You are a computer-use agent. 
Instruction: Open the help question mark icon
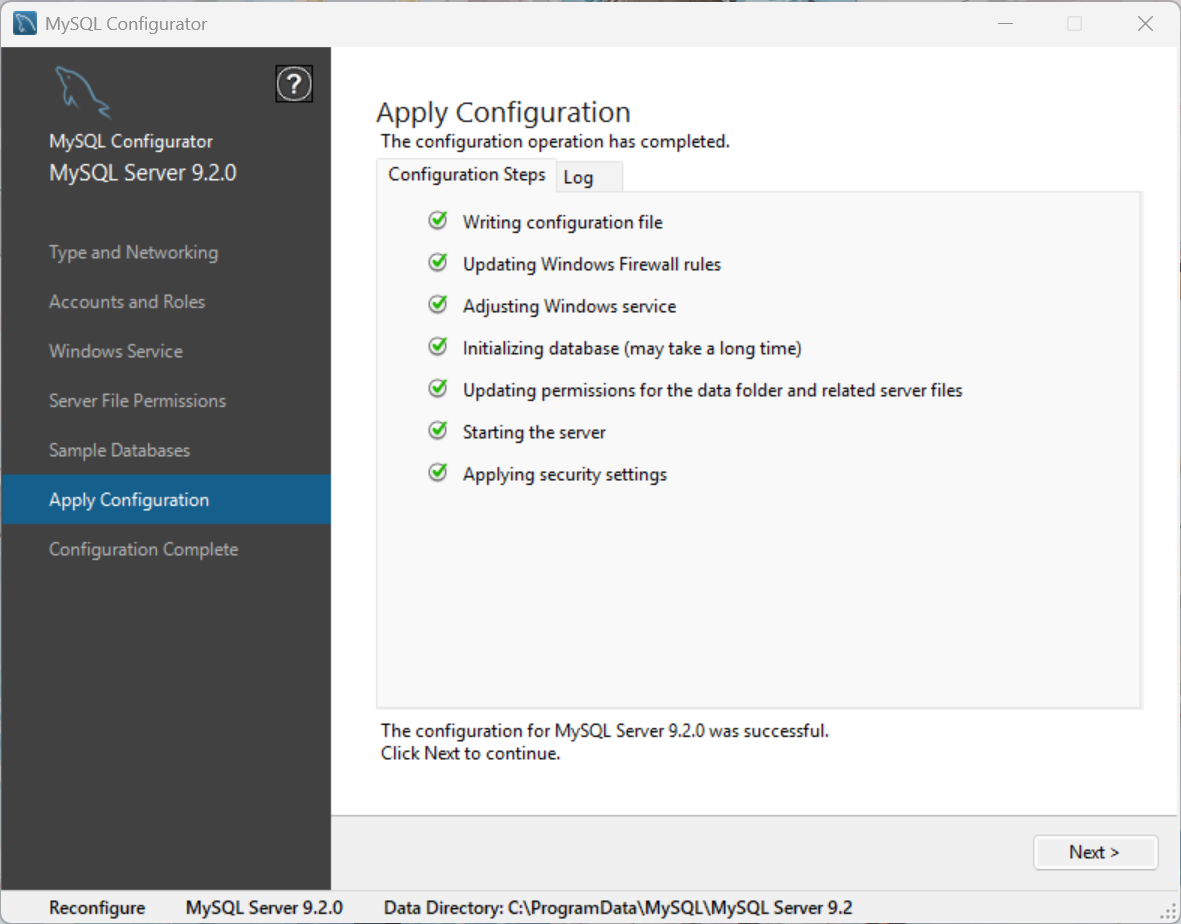(x=294, y=84)
